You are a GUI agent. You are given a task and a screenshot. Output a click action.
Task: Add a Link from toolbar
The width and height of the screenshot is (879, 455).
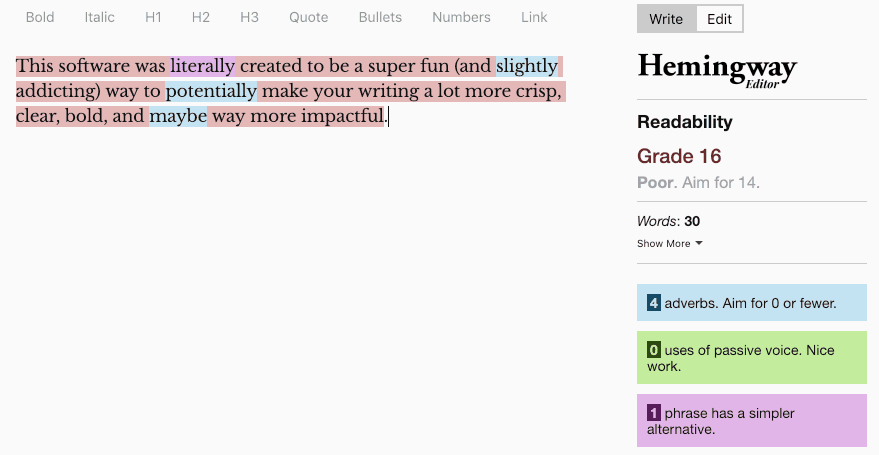pos(534,17)
